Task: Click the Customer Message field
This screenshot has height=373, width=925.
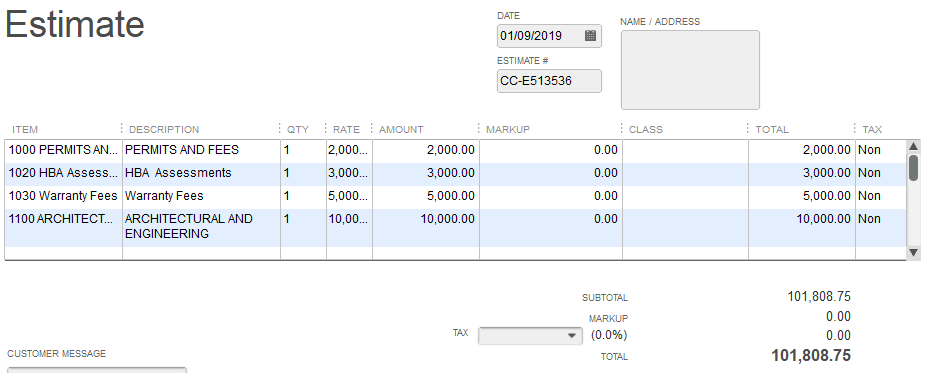Action: (x=97, y=369)
